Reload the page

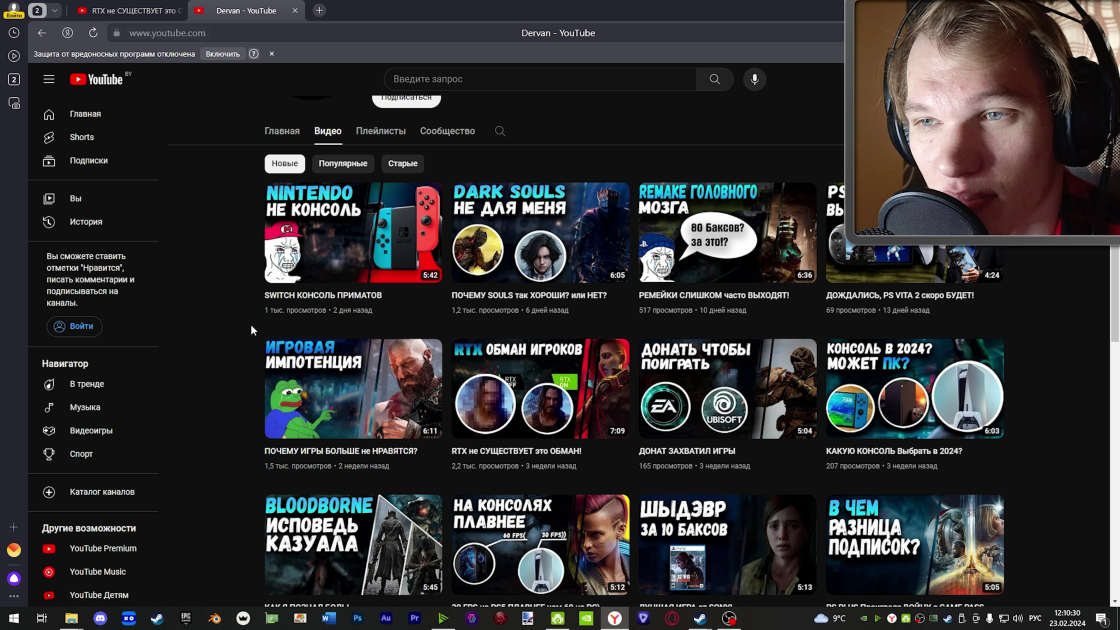93,33
